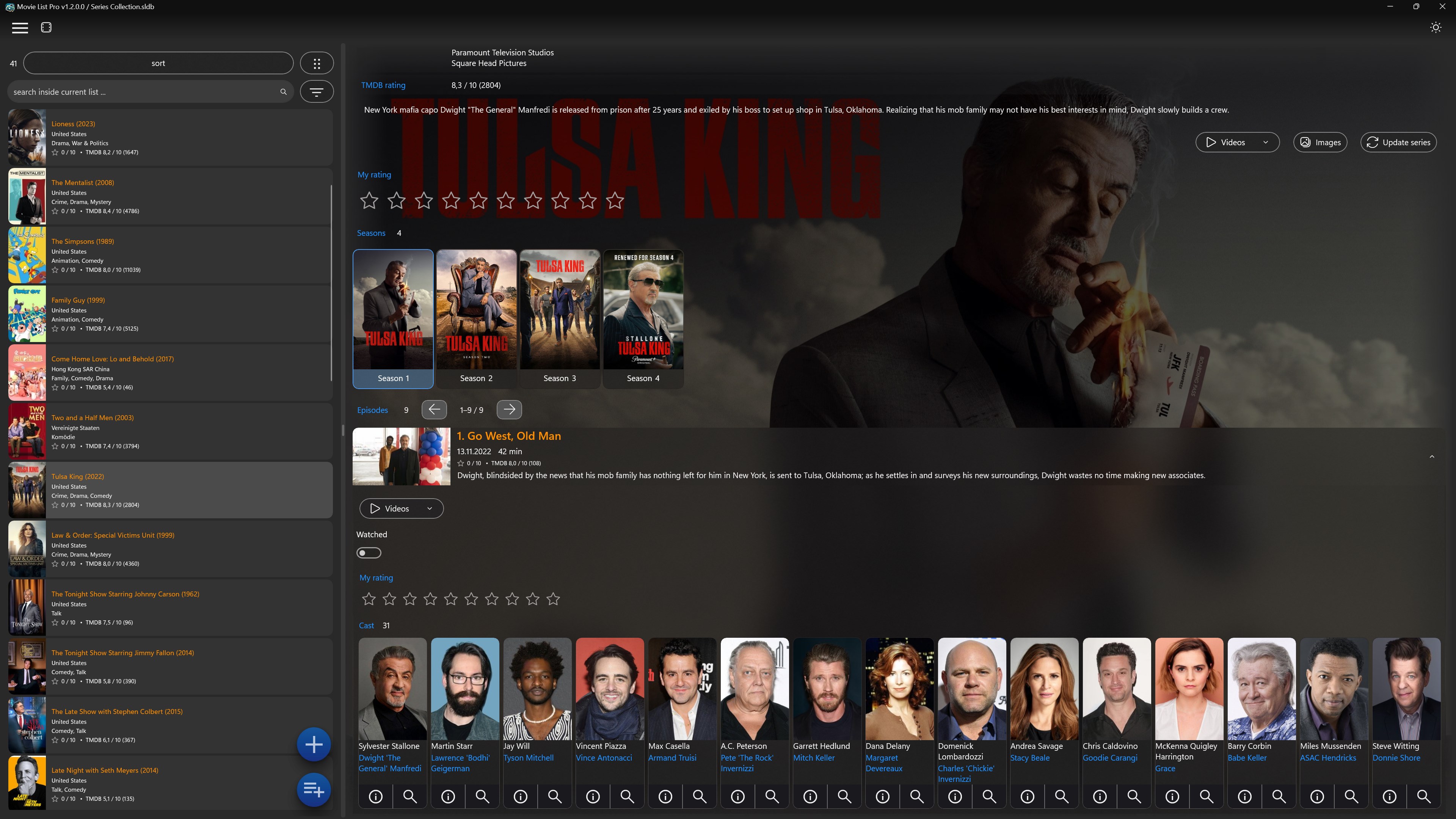The height and width of the screenshot is (819, 1456).
Task: Click blue add-to-list button
Action: coord(314,789)
